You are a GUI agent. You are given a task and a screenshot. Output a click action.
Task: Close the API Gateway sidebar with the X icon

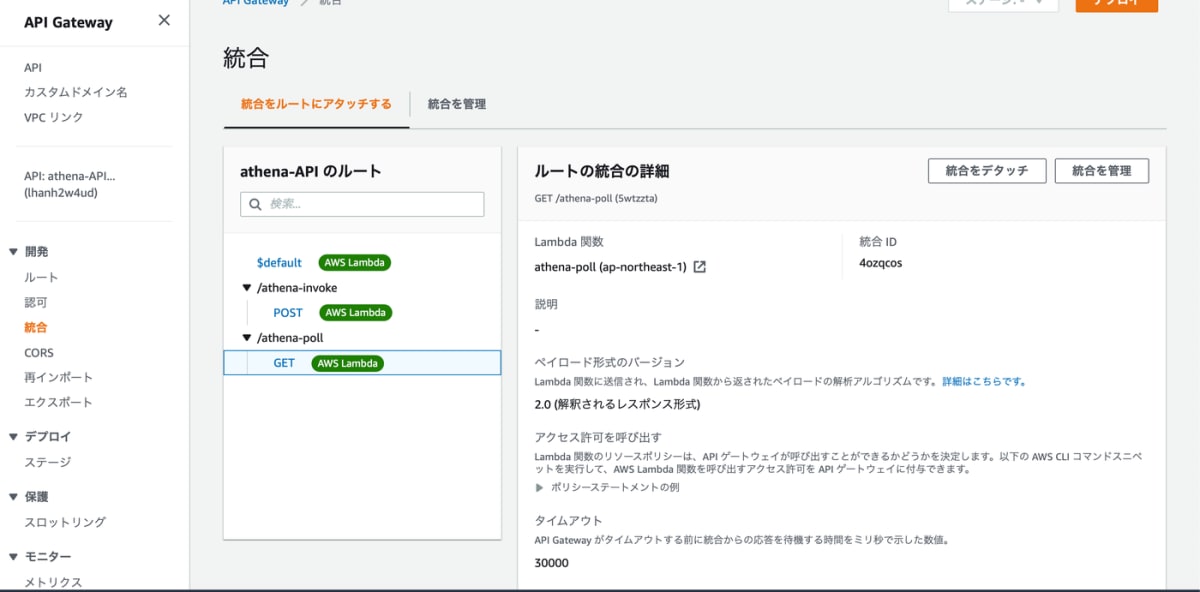pyautogui.click(x=164, y=20)
